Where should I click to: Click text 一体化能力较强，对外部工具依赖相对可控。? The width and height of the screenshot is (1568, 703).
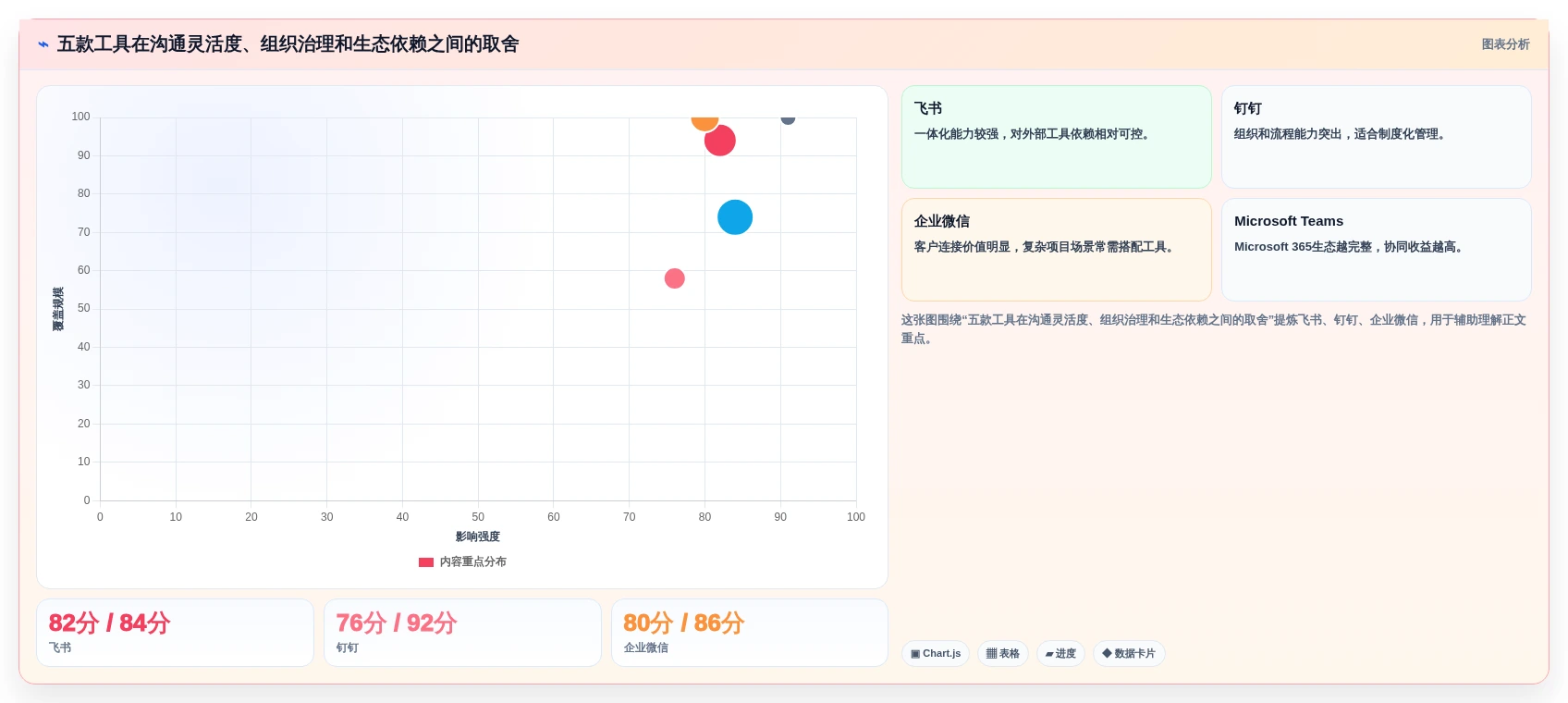tap(1035, 134)
